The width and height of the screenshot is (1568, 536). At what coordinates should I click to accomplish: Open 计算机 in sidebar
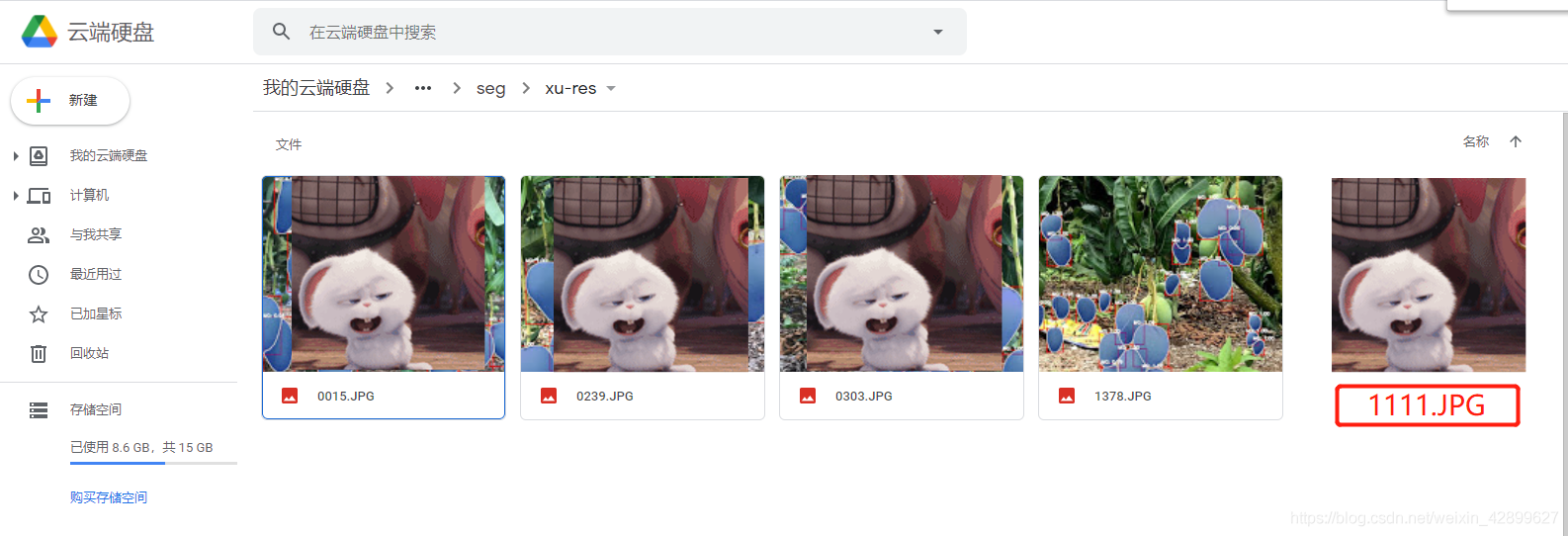click(x=89, y=196)
